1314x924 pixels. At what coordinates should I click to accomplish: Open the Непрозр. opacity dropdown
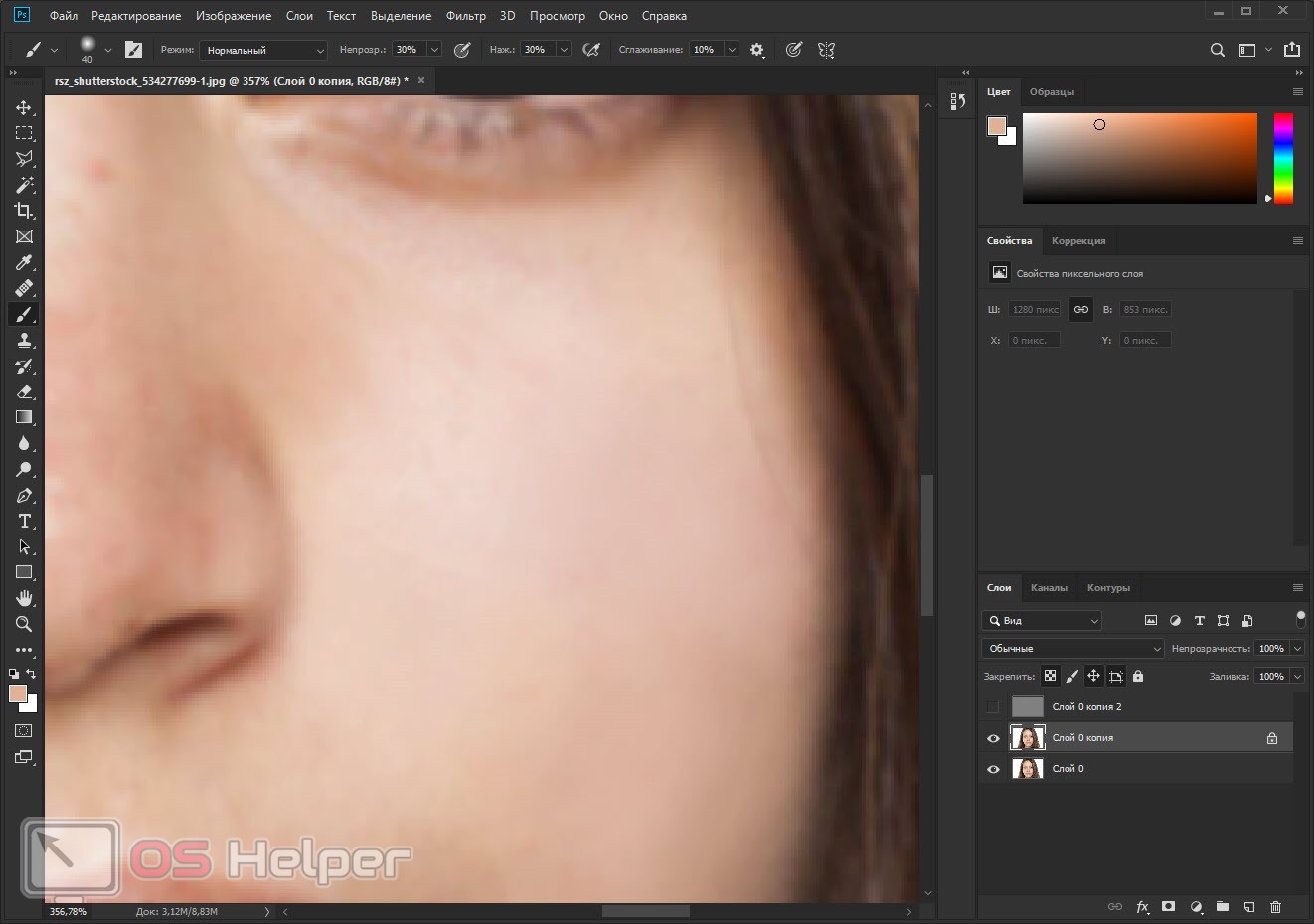coord(434,50)
